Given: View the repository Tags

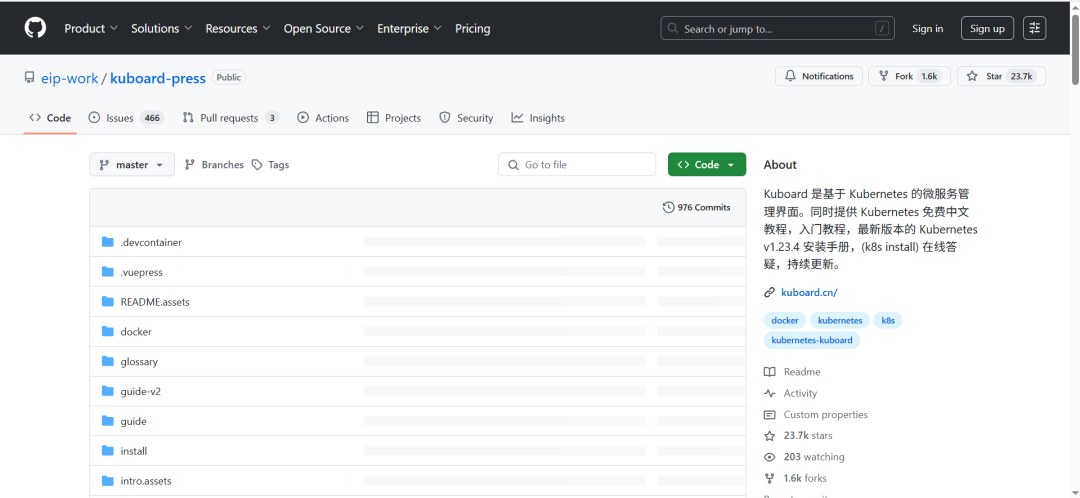Looking at the screenshot, I should [x=270, y=165].
